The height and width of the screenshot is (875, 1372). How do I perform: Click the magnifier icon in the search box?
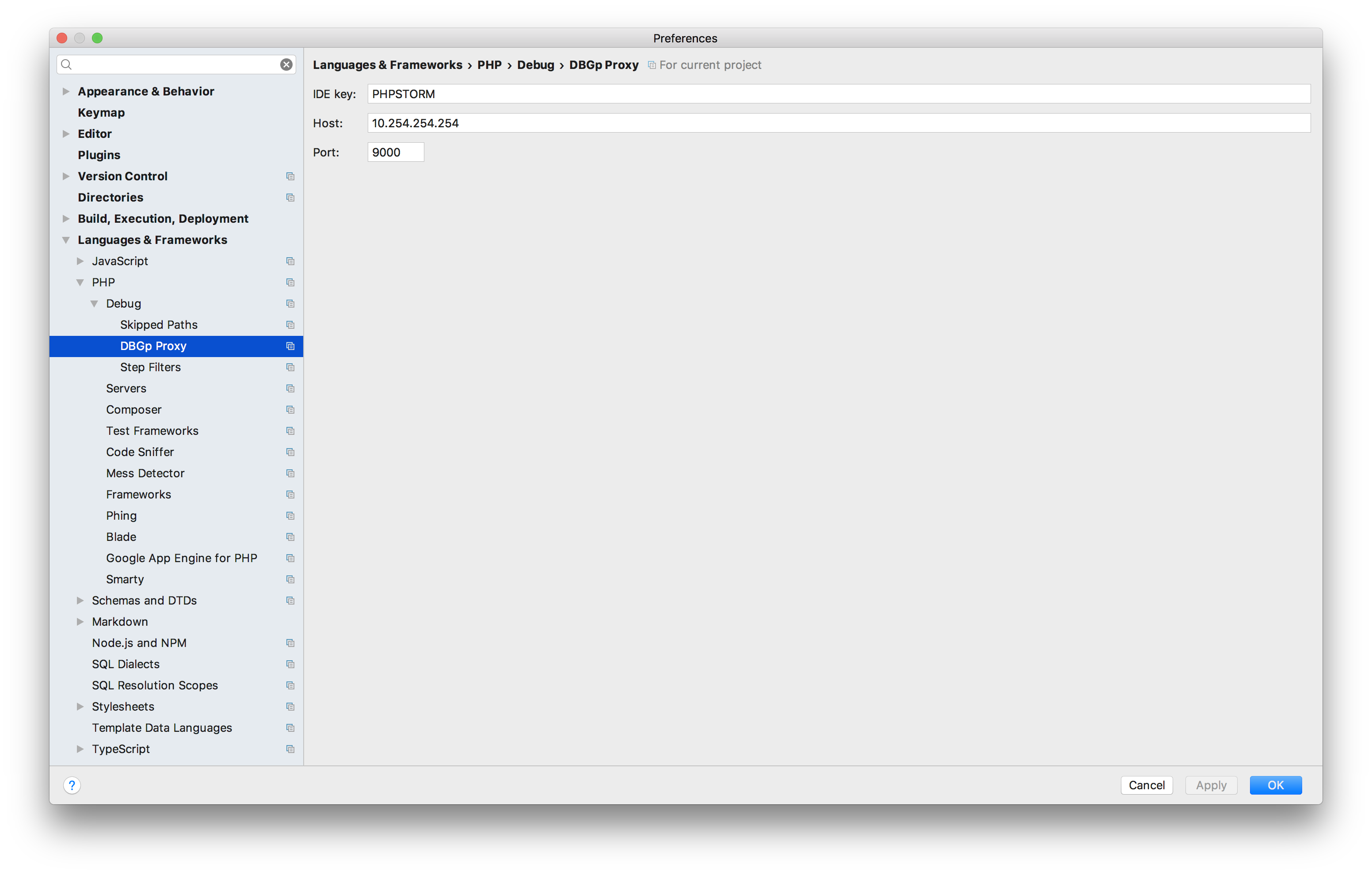pos(66,65)
